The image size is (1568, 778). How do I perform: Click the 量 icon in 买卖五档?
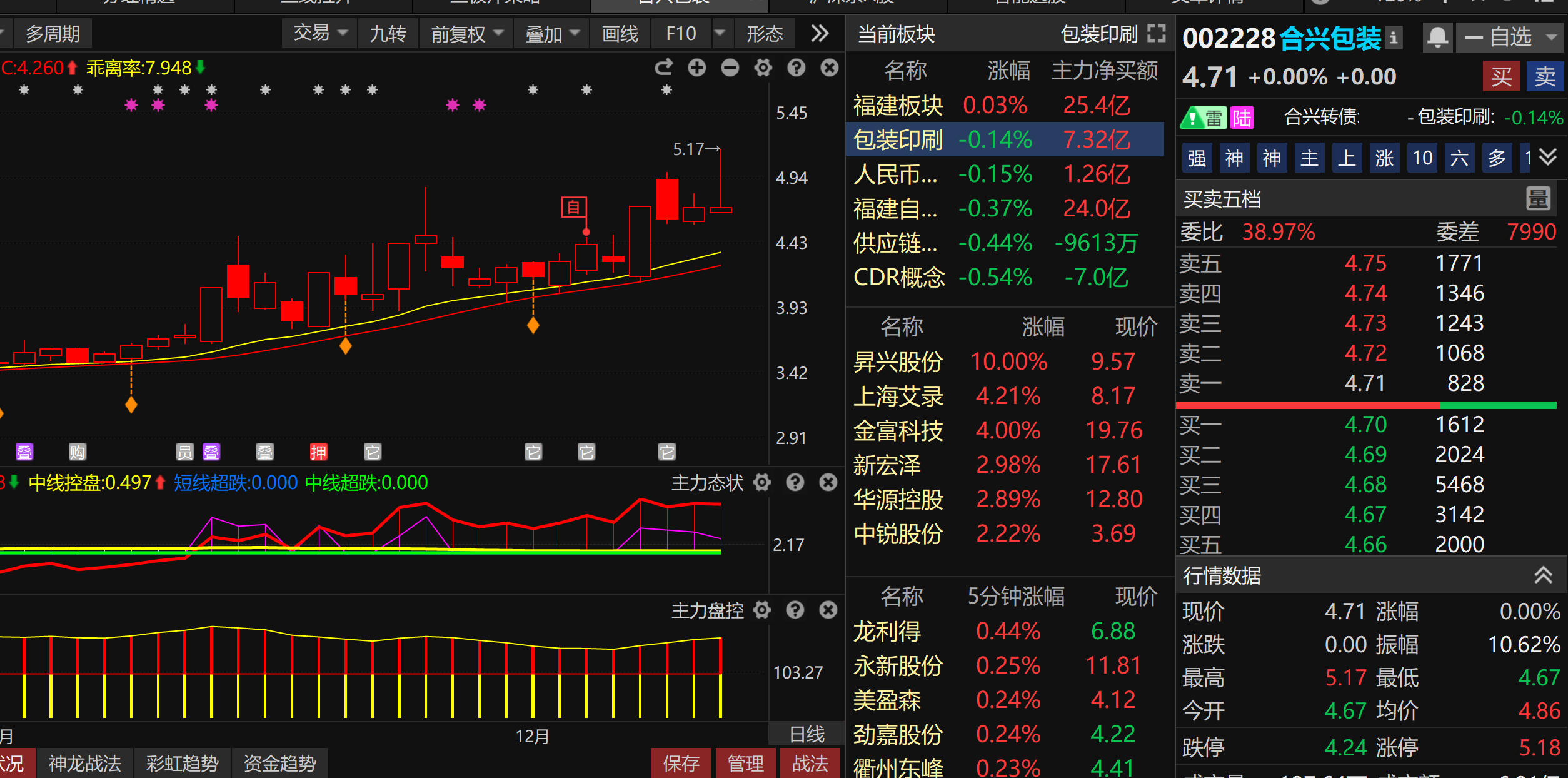click(1538, 199)
